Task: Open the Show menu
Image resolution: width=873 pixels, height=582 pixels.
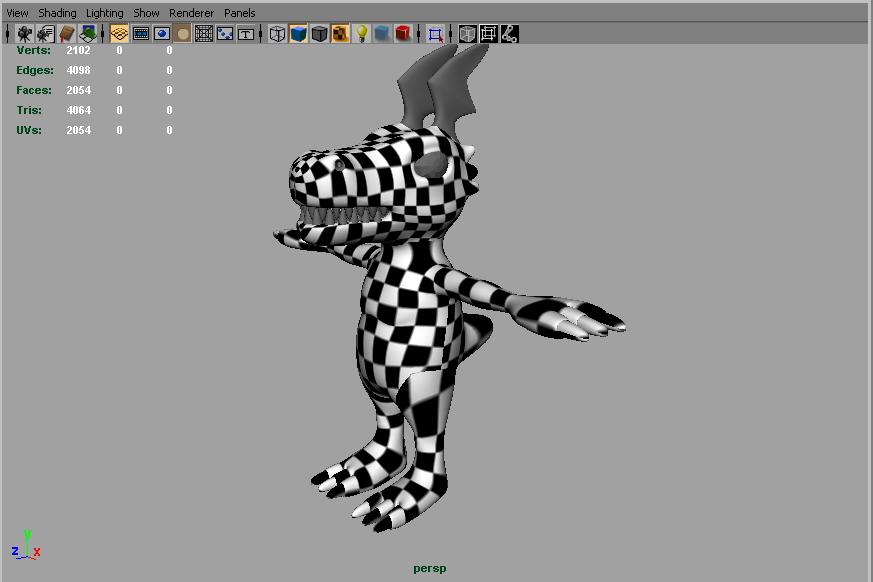Action: coord(146,13)
